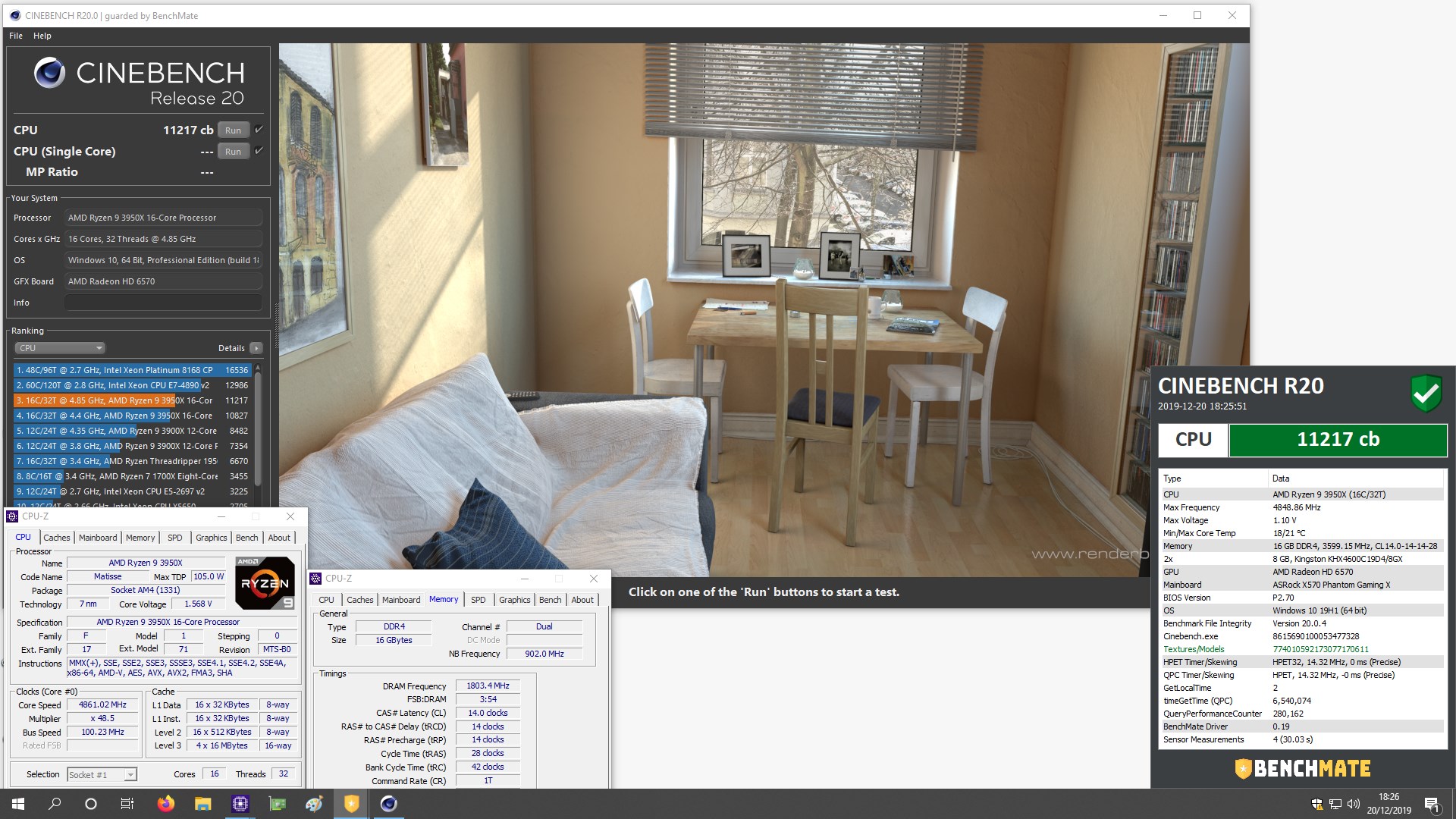1456x819 pixels.
Task: Click Threadripper 16C/32T 3.4 GHz ranking entry
Action: pos(133,461)
